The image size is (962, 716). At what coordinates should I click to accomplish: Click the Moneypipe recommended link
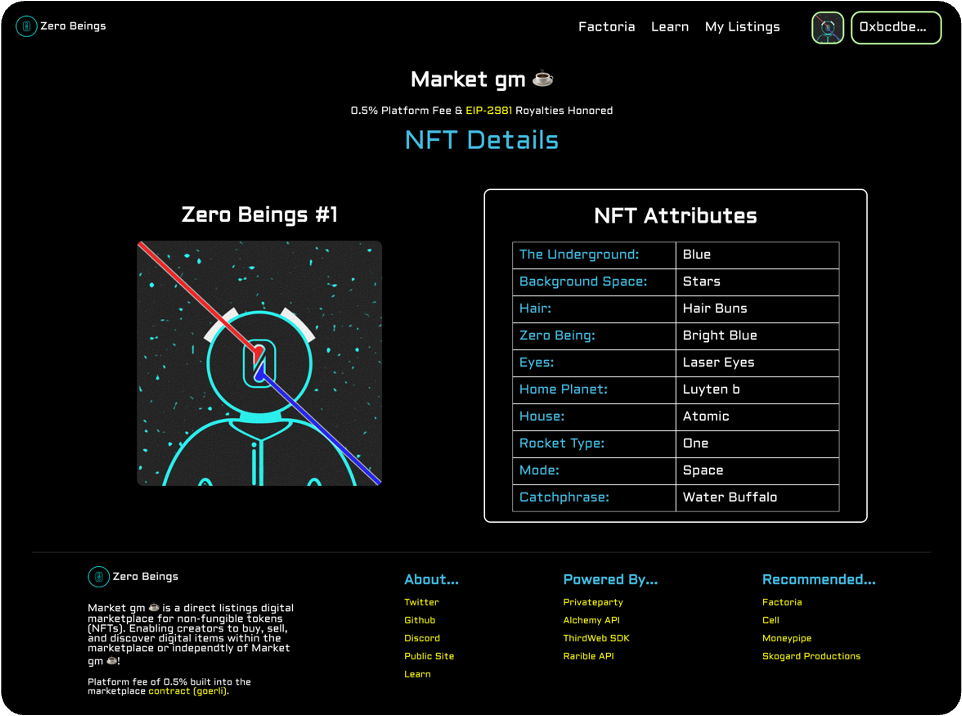coord(786,639)
